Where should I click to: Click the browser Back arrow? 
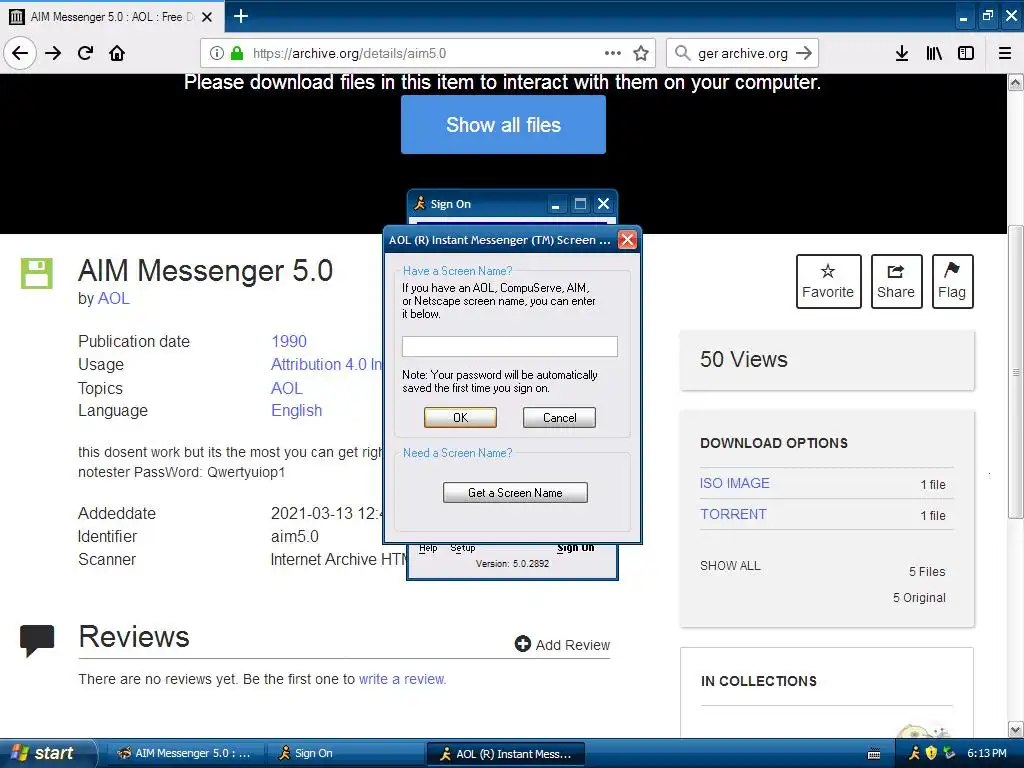tap(20, 53)
